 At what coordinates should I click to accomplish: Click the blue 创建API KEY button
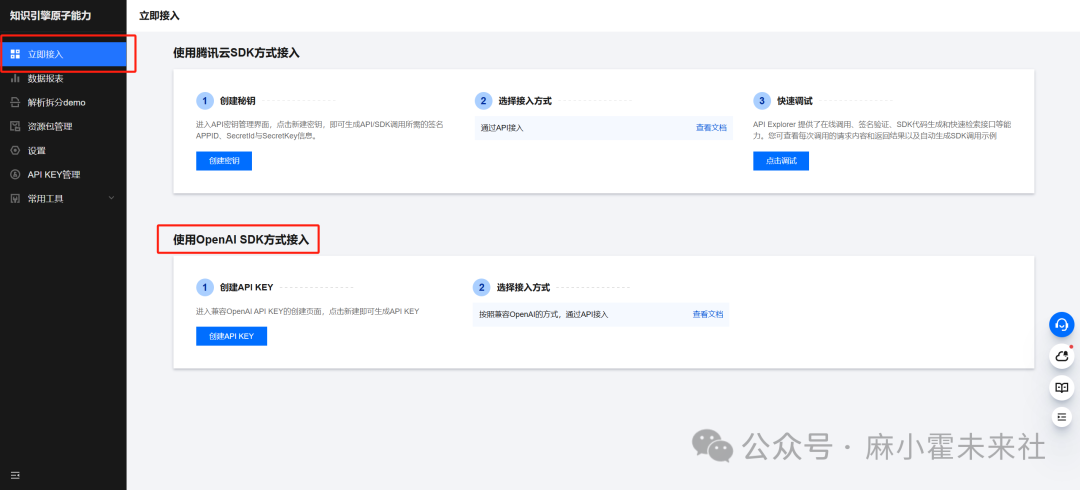point(231,336)
